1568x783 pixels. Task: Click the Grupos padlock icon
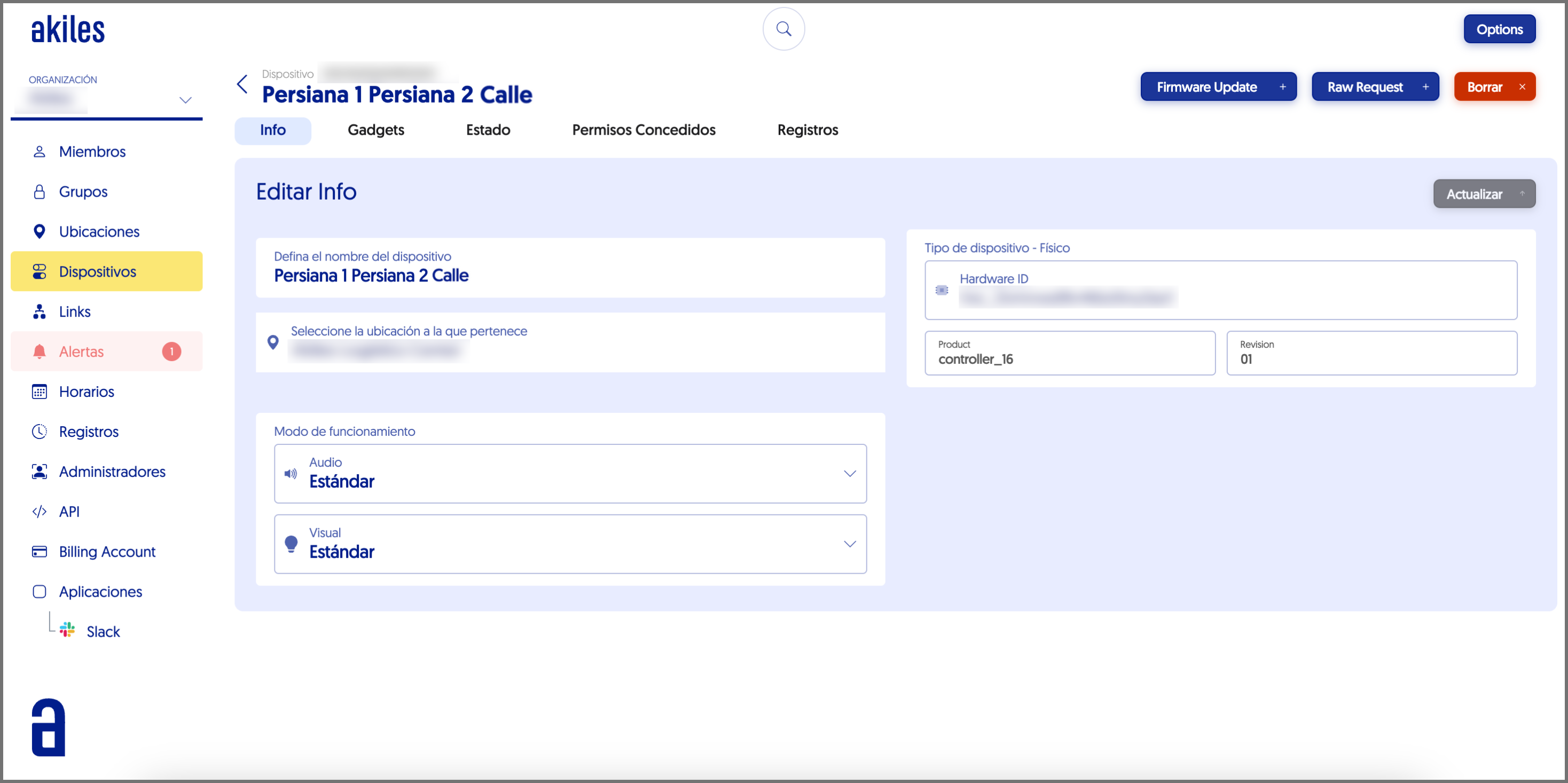coord(39,192)
